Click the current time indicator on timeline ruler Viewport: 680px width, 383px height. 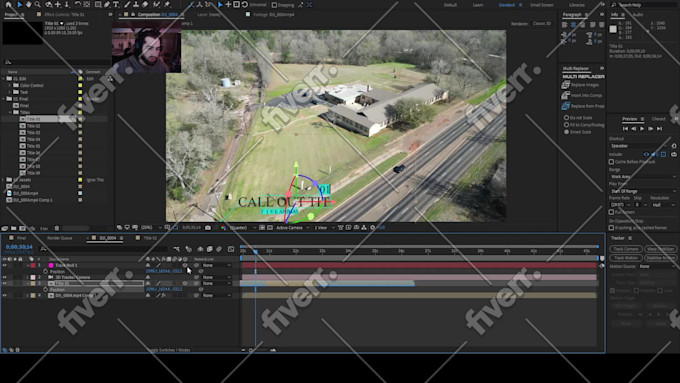(x=255, y=251)
